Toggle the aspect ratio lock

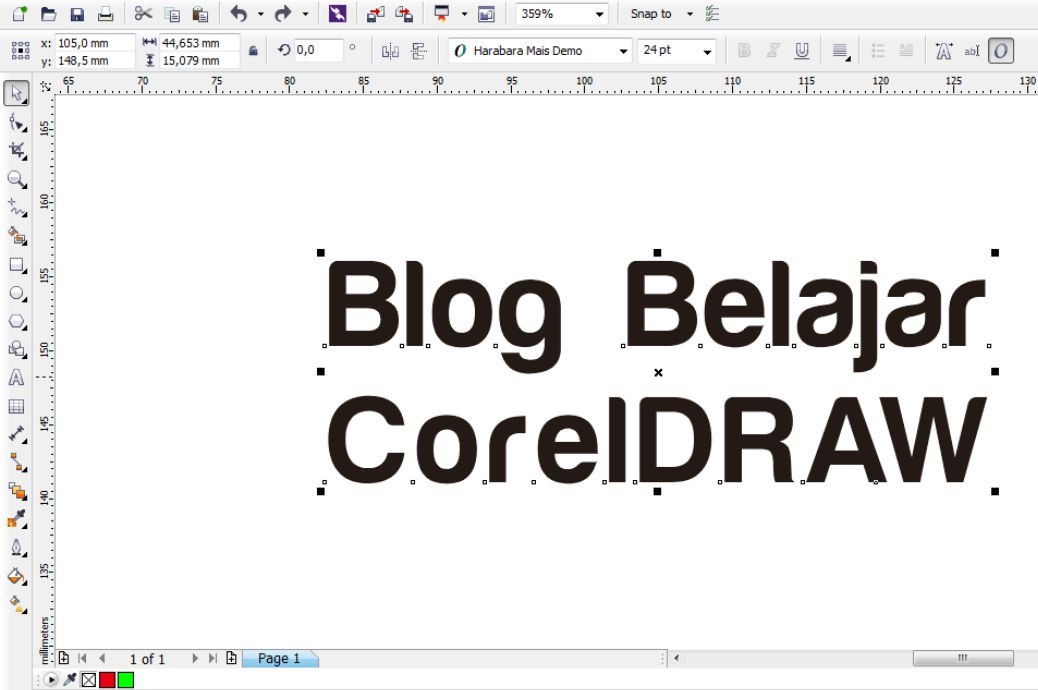[254, 48]
